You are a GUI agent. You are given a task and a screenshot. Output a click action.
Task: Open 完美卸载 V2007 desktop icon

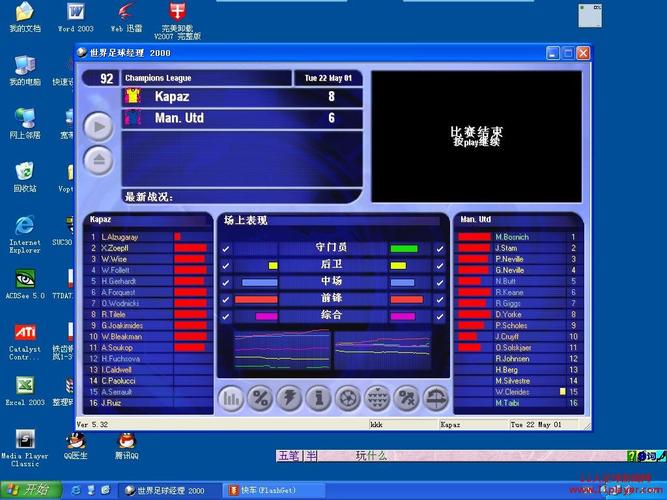(177, 21)
